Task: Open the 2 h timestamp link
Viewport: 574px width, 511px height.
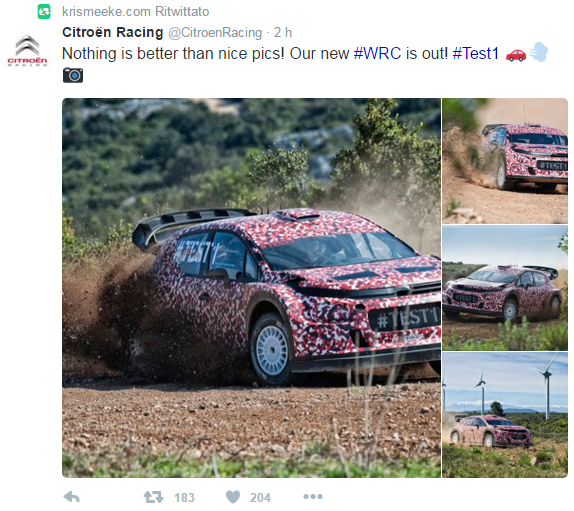Action: click(283, 33)
